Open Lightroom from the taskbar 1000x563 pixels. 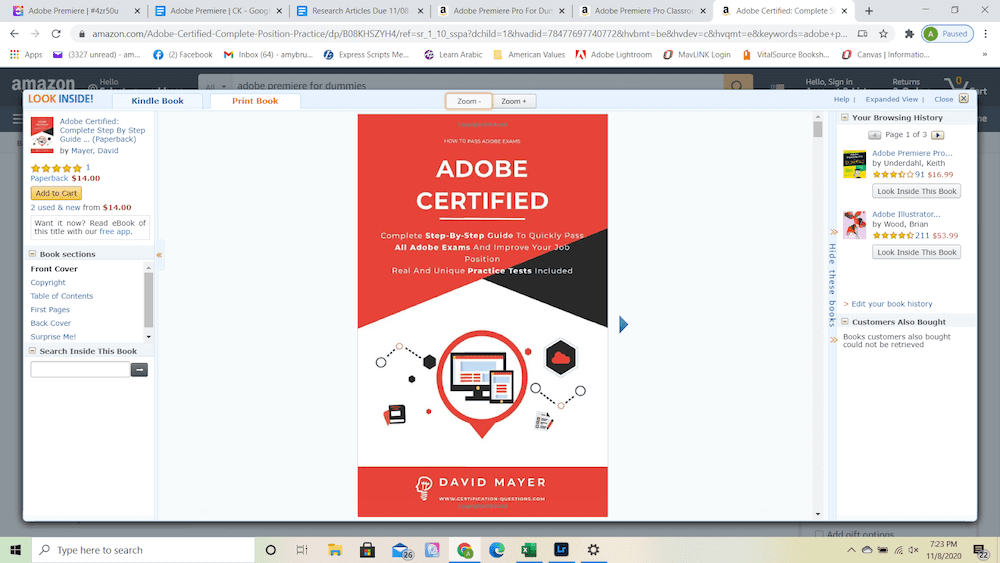point(561,550)
